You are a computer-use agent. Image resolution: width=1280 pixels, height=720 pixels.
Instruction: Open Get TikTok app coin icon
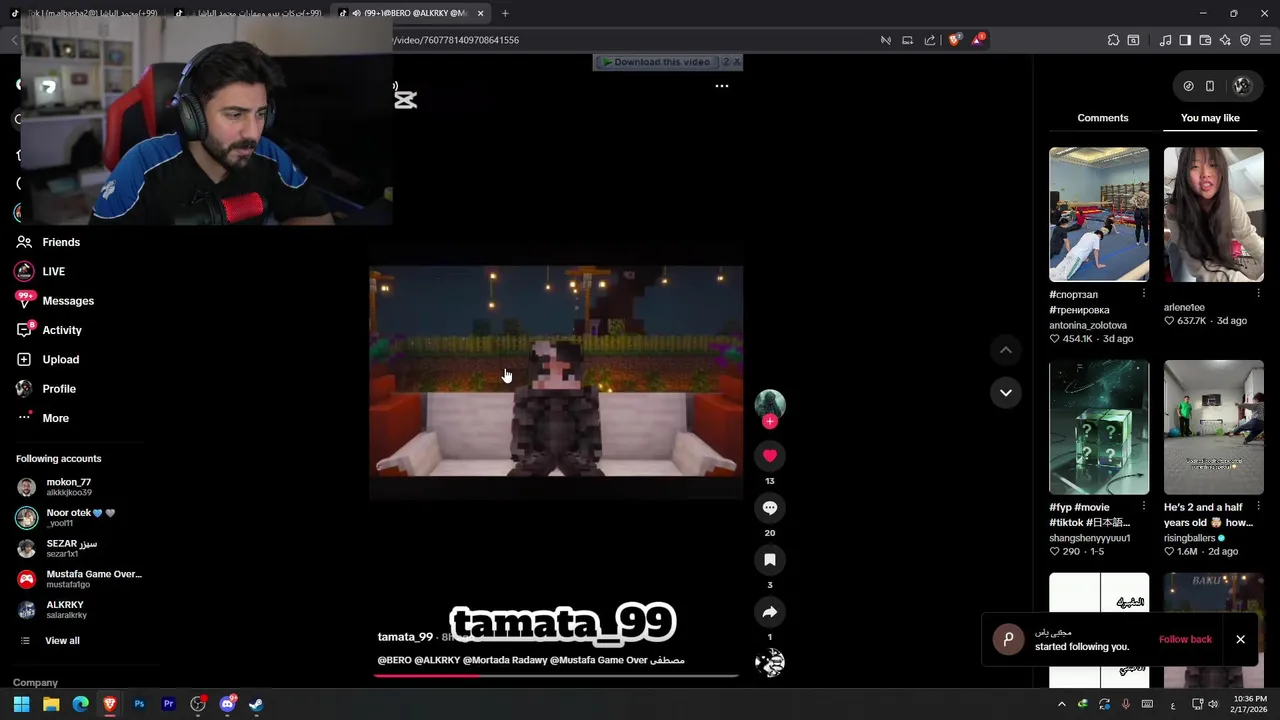pyautogui.click(x=1188, y=86)
